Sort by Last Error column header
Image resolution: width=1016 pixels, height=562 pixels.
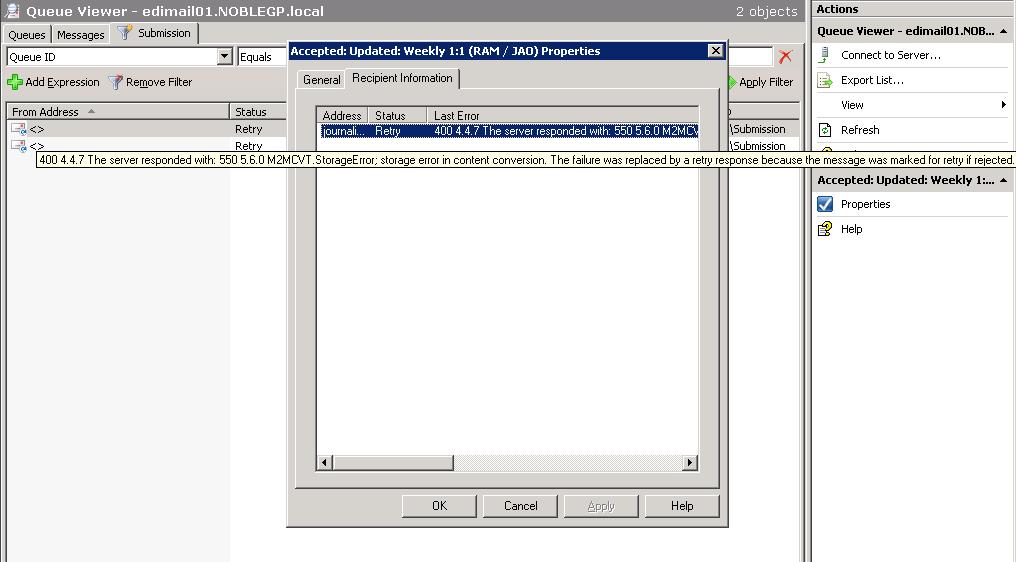pyautogui.click(x=562, y=115)
